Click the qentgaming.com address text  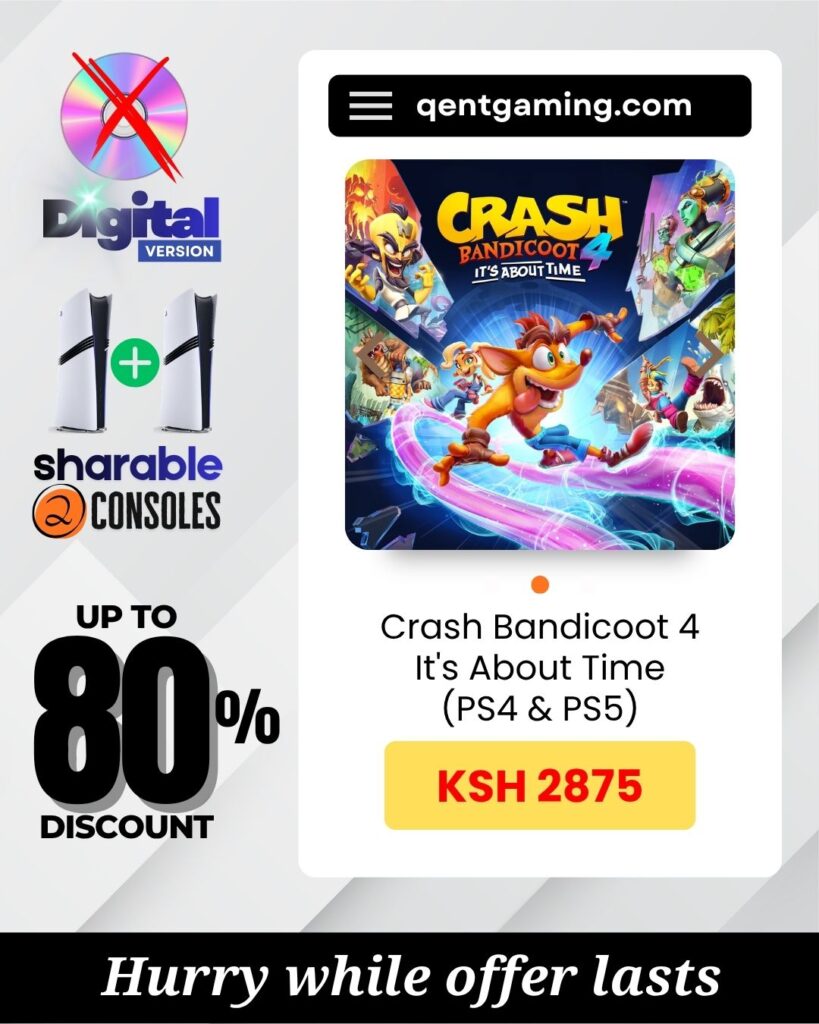point(554,104)
